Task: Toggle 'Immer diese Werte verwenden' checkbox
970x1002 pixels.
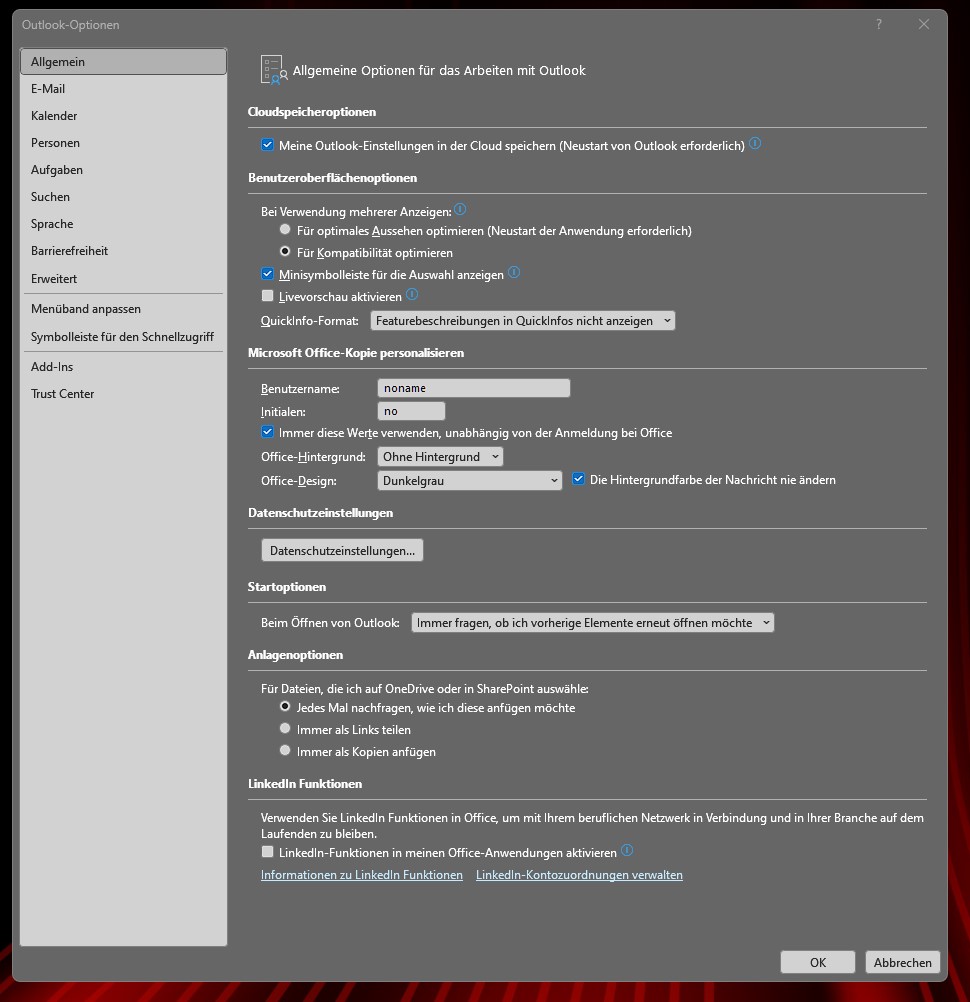Action: [x=268, y=432]
